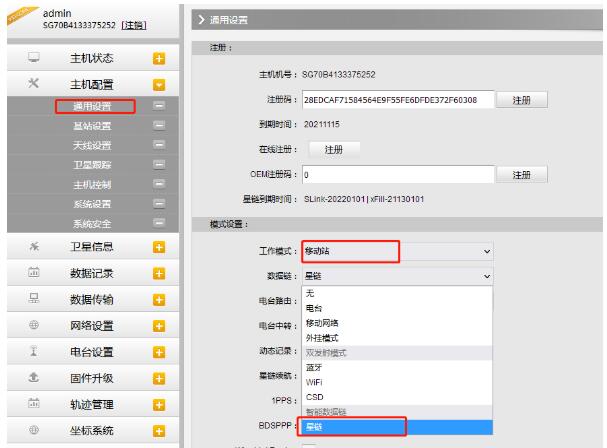
Task: Click the 主机状态 menu label
Action: (92, 58)
